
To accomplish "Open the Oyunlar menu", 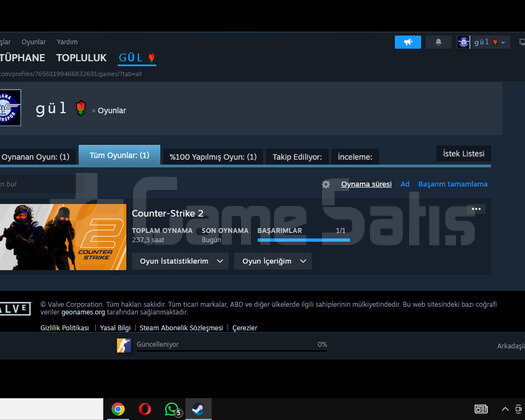I will click(33, 42).
